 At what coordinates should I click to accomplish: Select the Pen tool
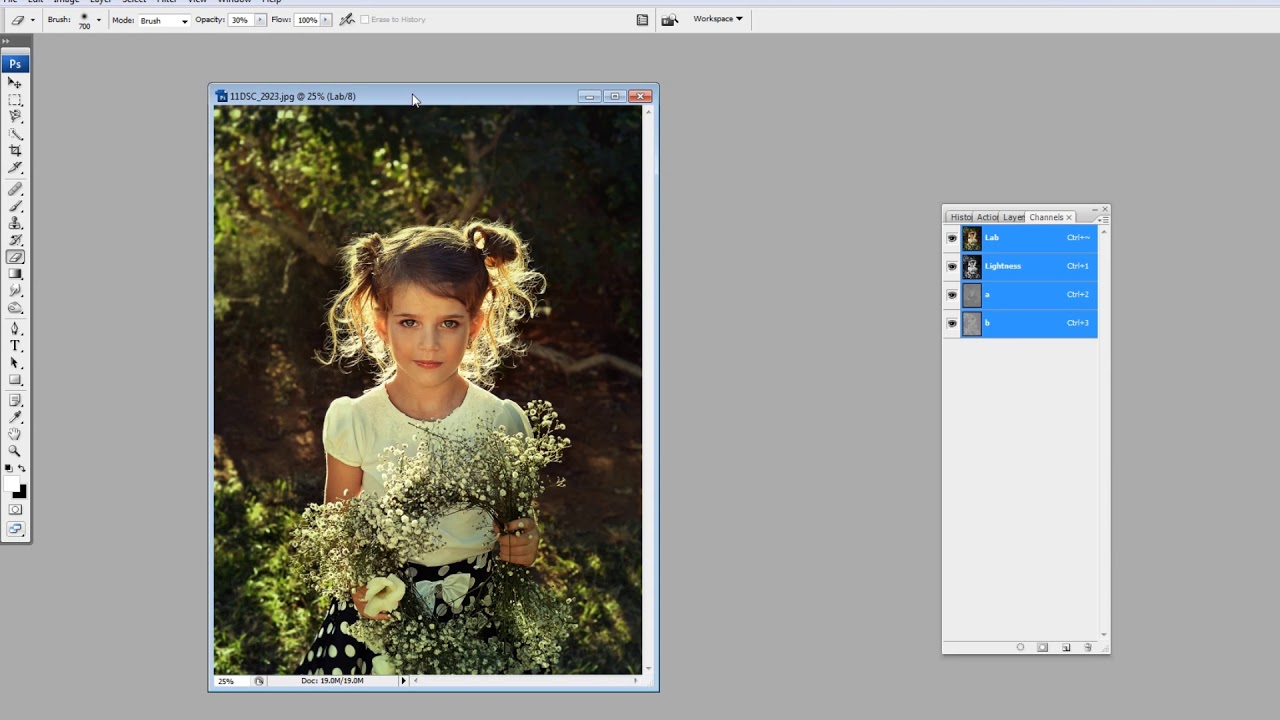tap(15, 329)
